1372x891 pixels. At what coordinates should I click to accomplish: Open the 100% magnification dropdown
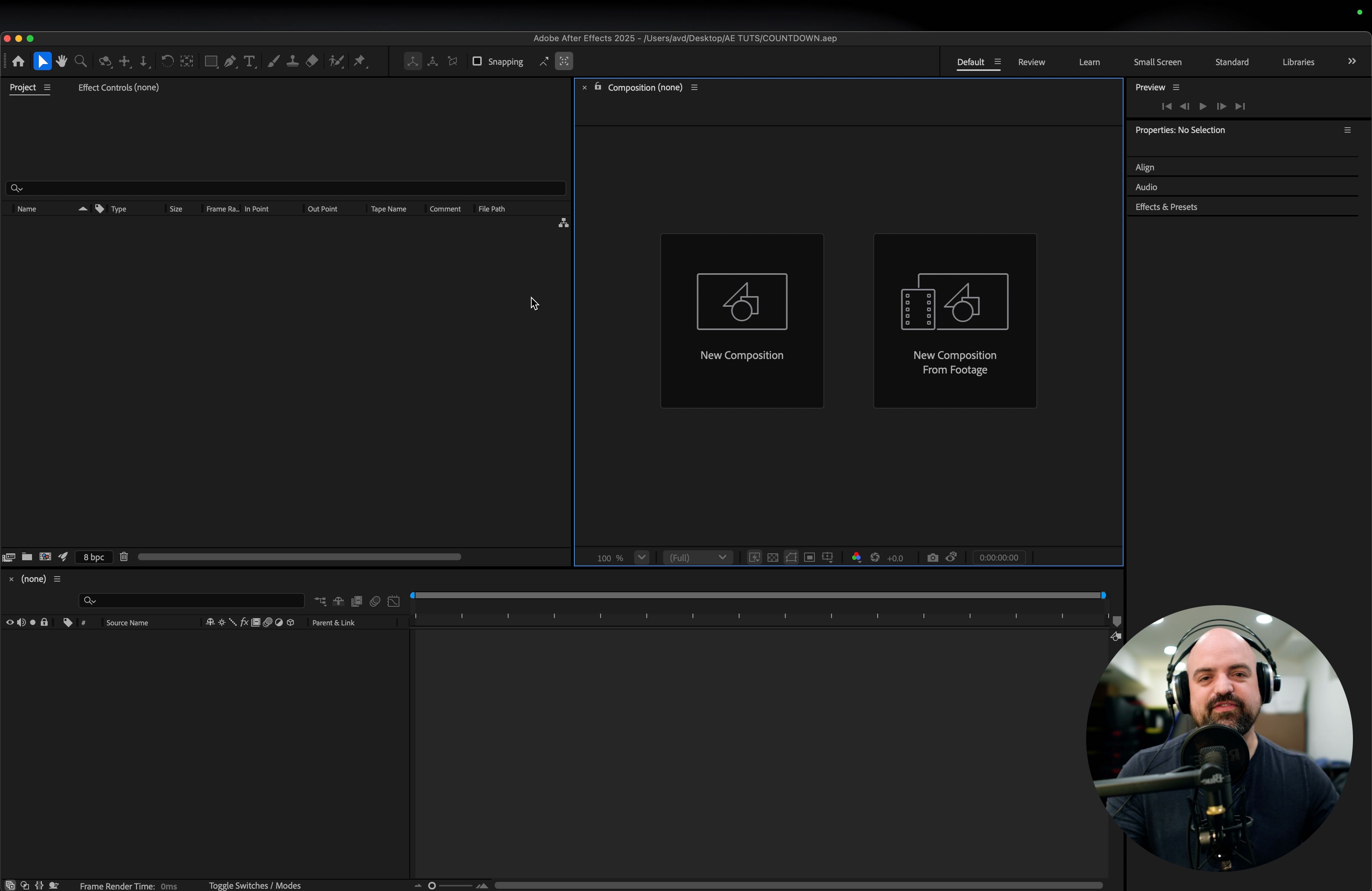coord(642,557)
